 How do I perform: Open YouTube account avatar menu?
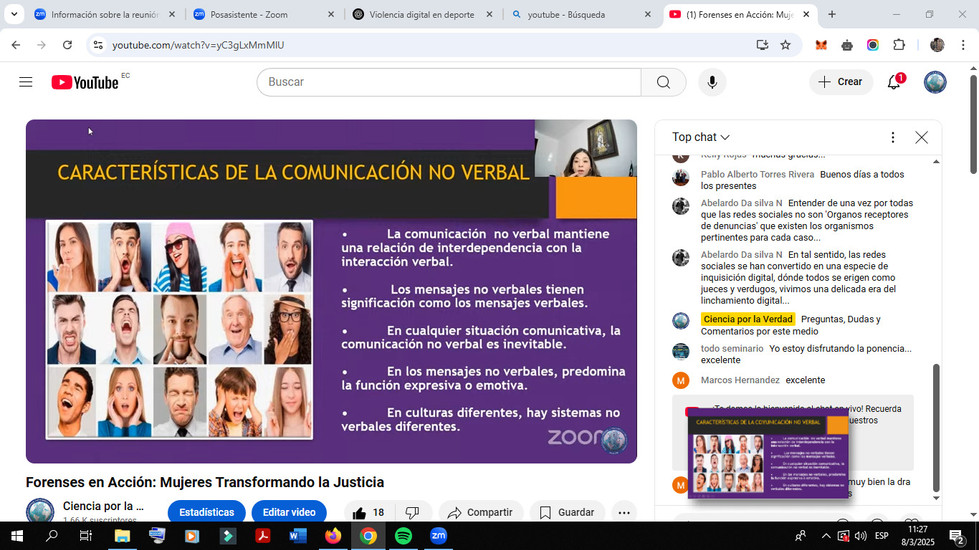click(935, 82)
